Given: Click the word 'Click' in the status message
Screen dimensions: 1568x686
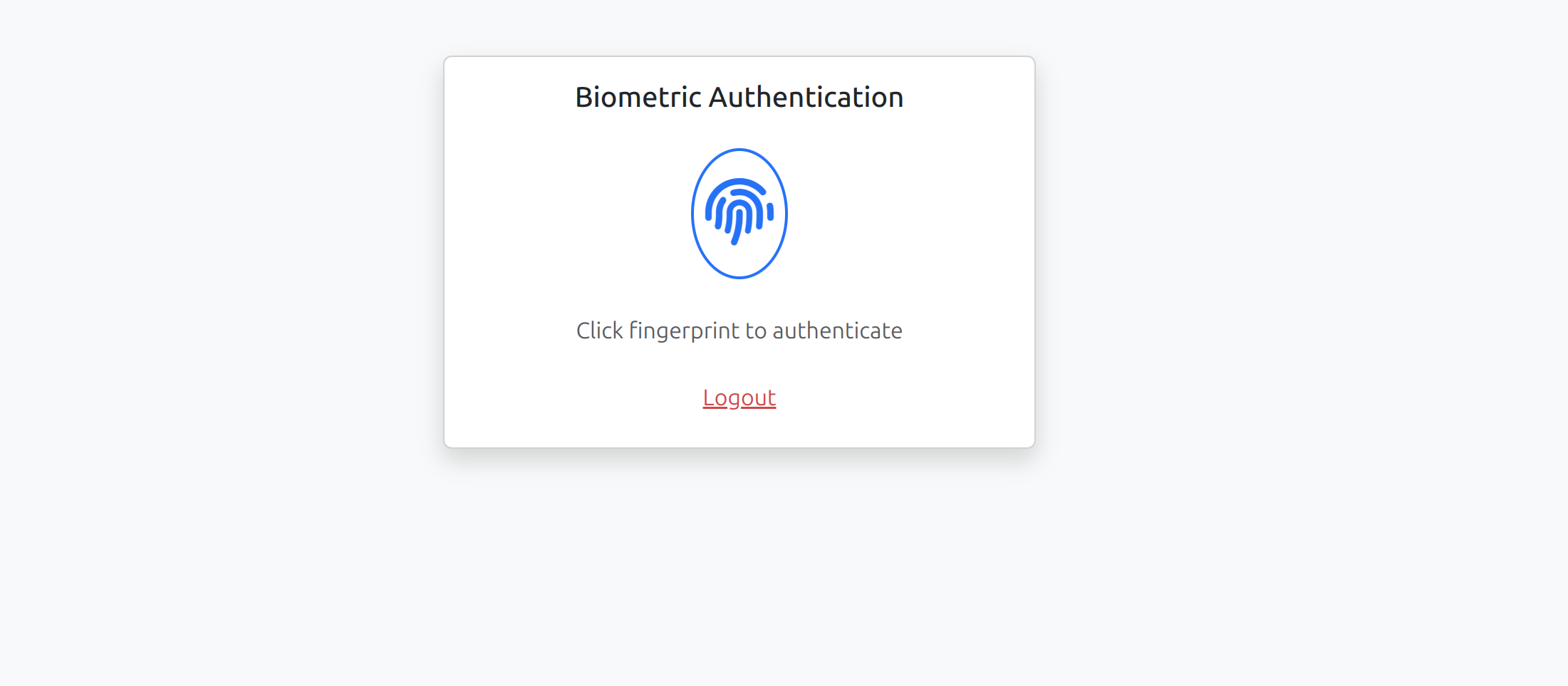Looking at the screenshot, I should (x=599, y=331).
